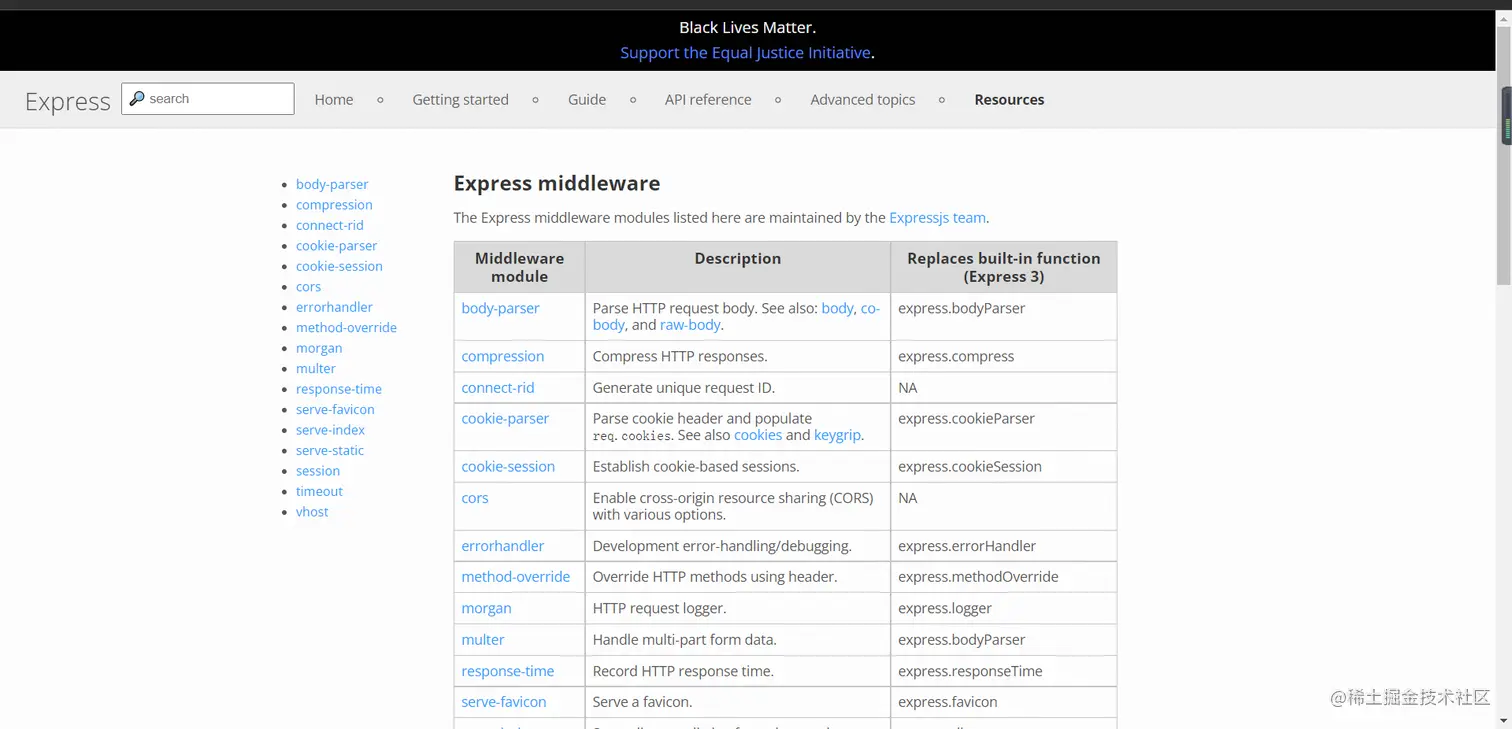
Task: Select 'Generate unique request ID.' description
Action: pos(683,387)
